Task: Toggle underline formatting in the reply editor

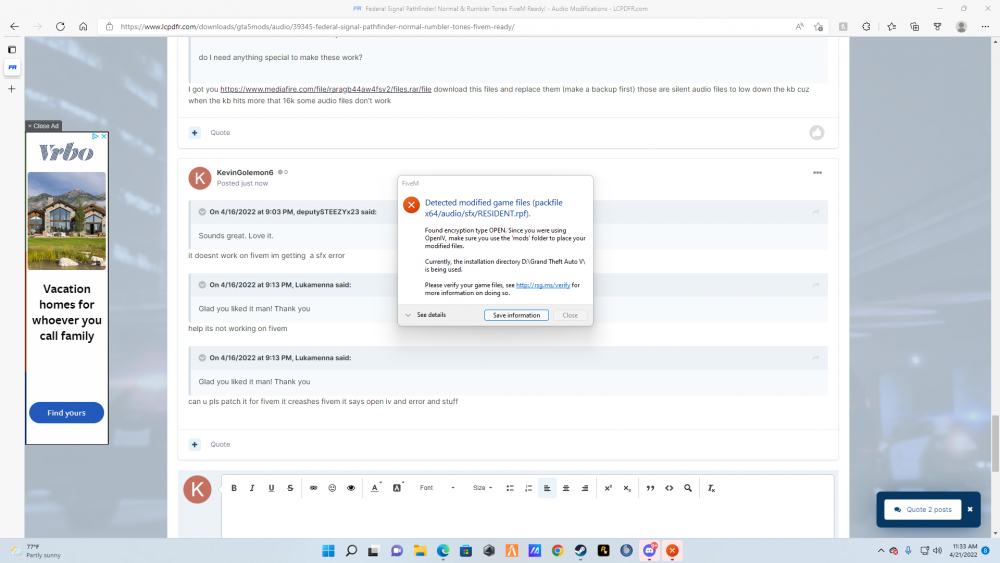Action: 271,488
